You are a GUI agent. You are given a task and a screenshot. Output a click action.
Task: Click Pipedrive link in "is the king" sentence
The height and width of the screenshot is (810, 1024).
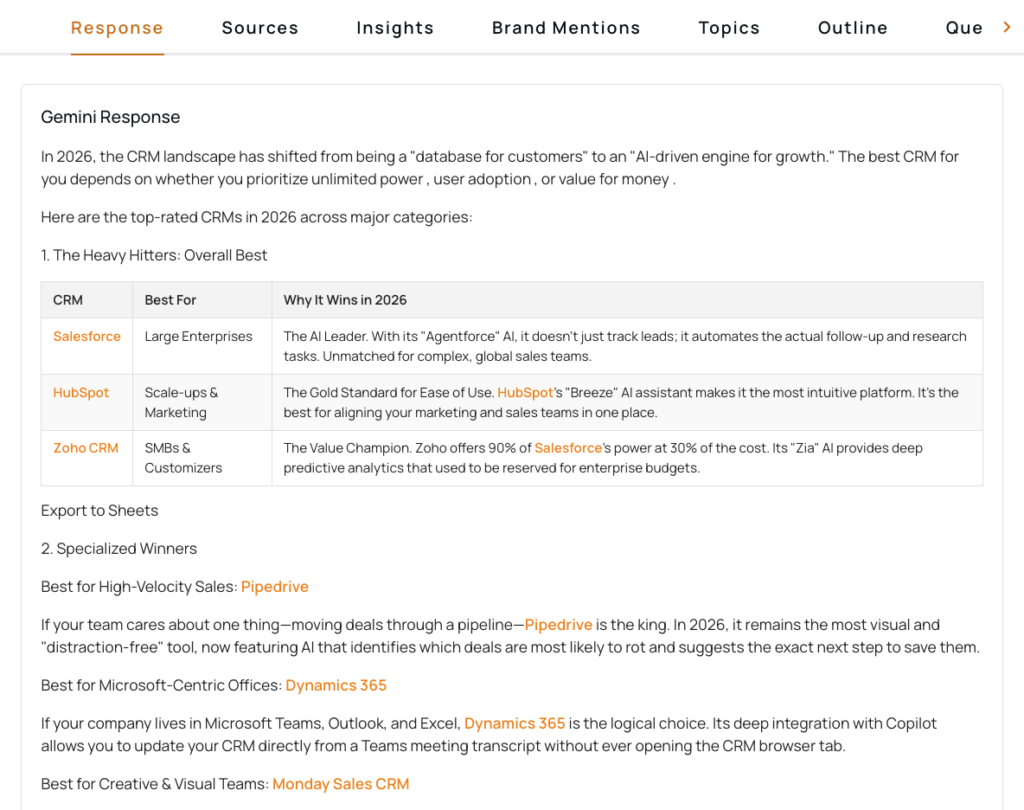tap(559, 625)
